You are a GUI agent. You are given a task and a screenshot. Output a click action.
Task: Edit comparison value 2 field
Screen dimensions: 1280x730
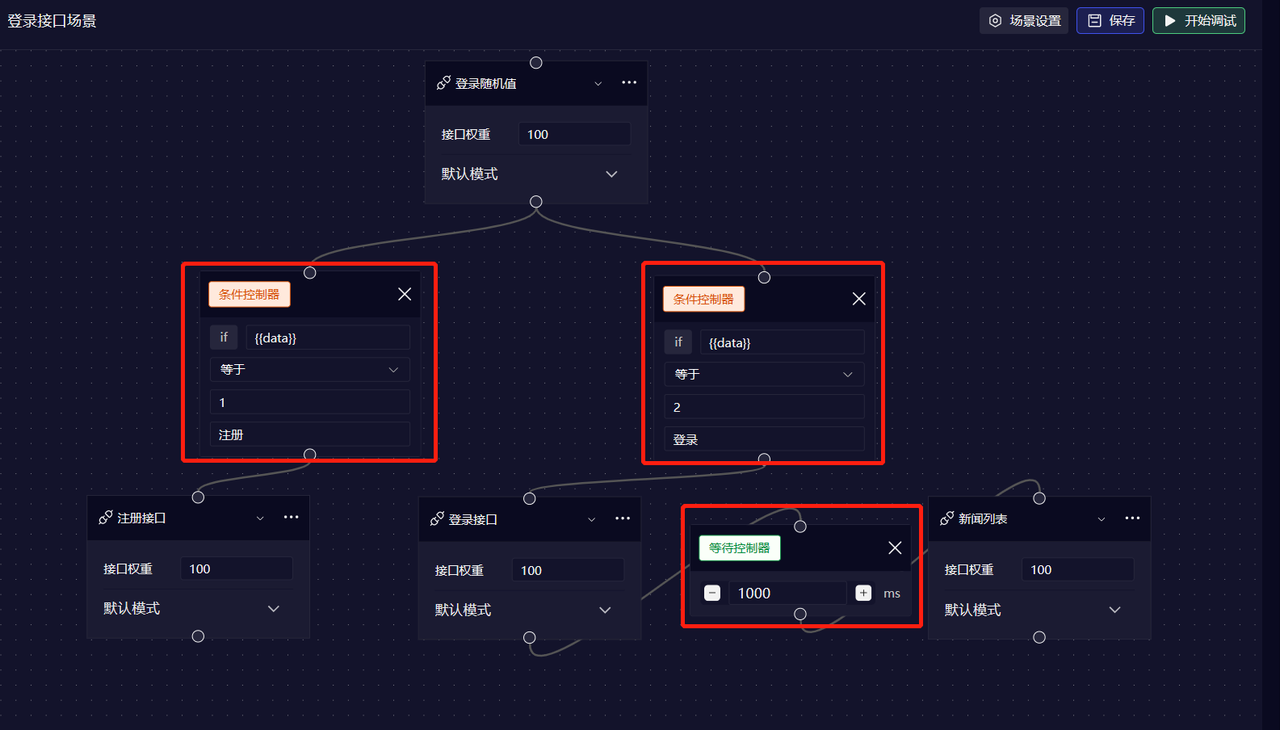coord(765,407)
